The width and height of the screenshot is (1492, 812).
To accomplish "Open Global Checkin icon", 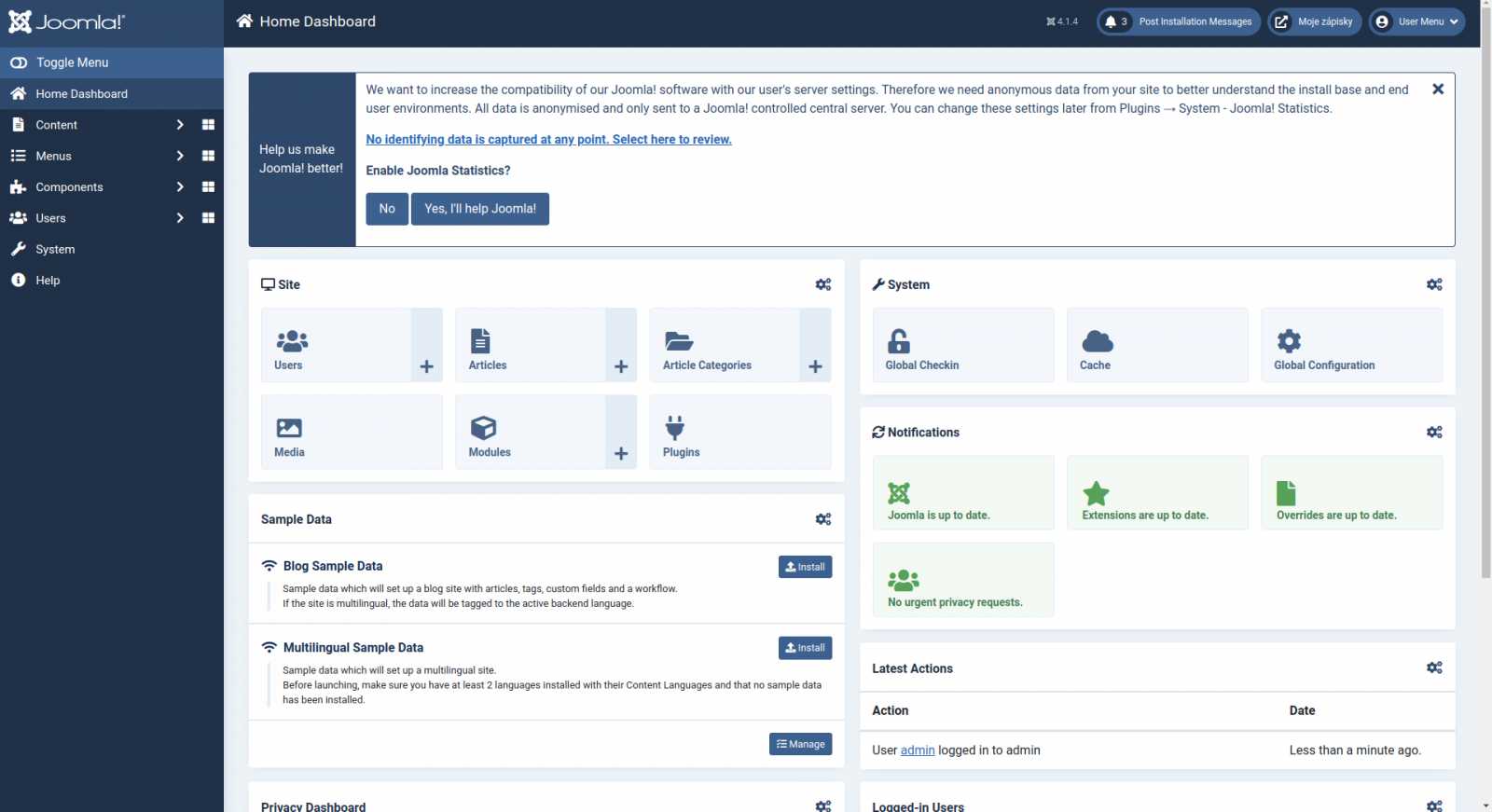I will [x=963, y=345].
